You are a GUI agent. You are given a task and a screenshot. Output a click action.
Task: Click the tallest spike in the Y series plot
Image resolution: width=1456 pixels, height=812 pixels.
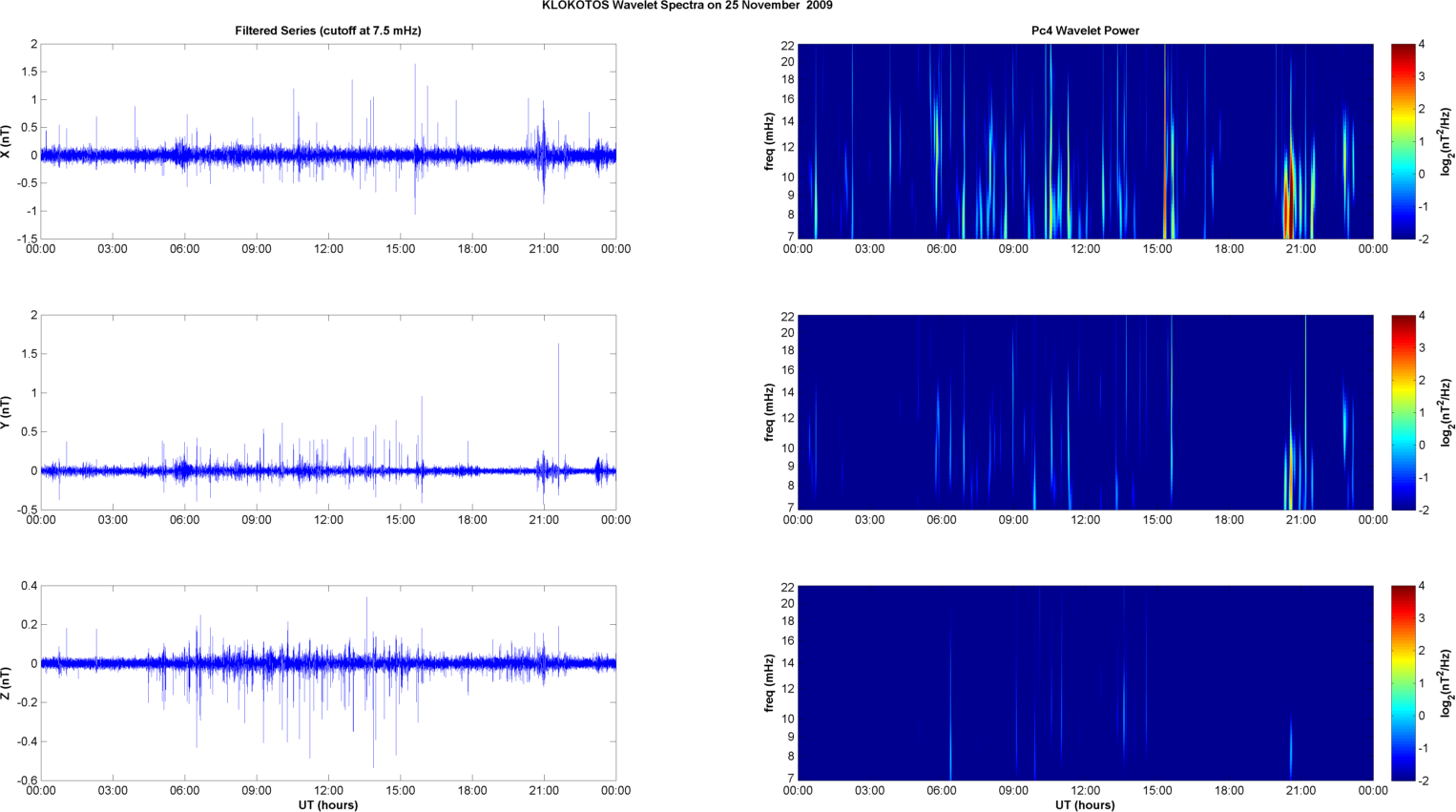point(558,348)
